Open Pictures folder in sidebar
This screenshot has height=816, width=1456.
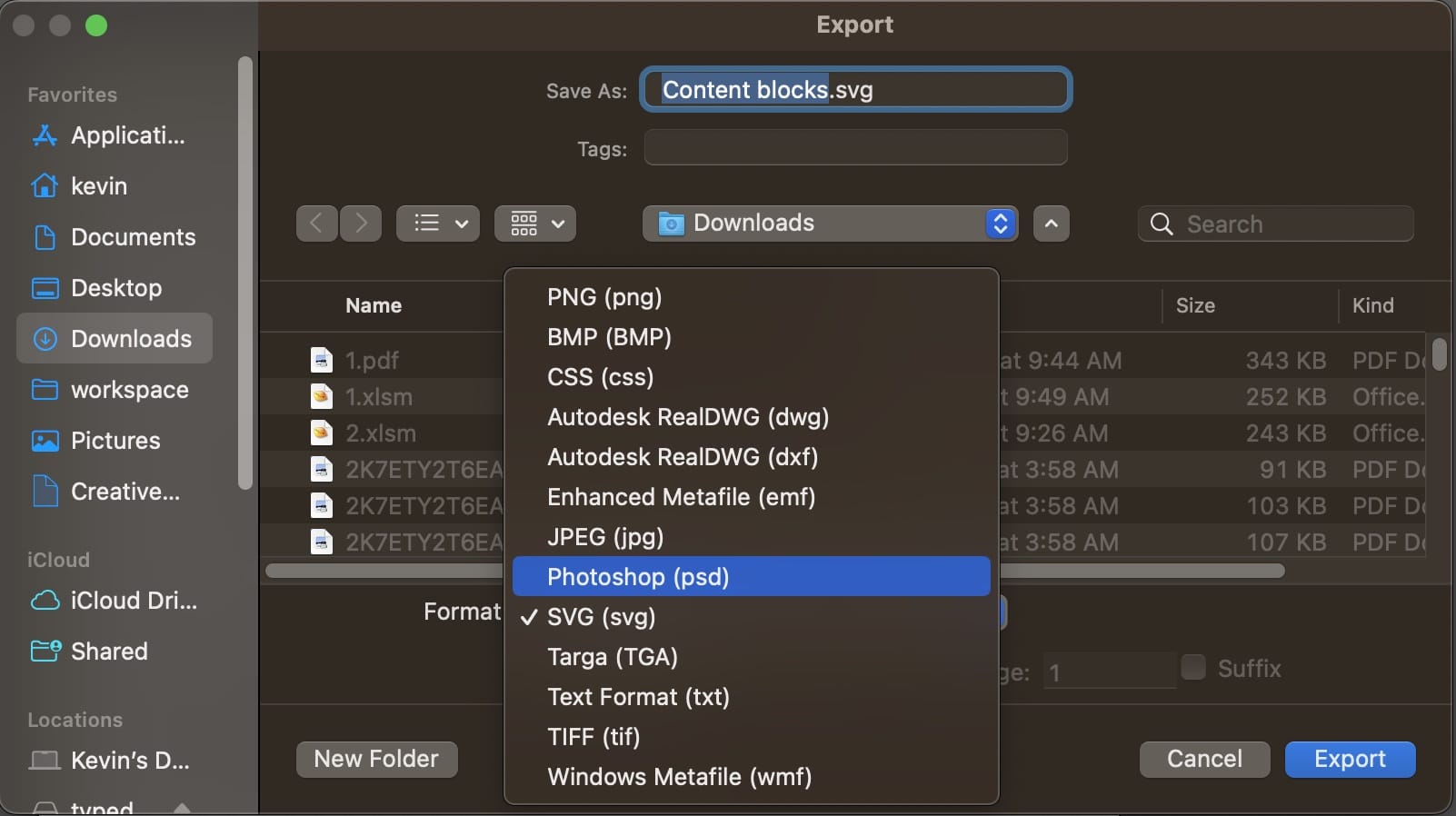(x=115, y=441)
